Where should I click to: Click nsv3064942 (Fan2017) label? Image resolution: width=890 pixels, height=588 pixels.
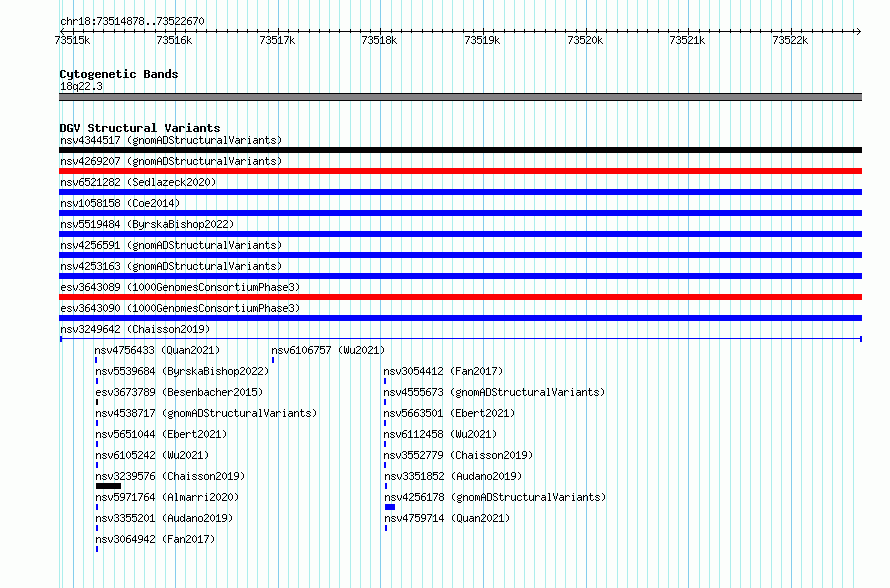click(x=155, y=539)
